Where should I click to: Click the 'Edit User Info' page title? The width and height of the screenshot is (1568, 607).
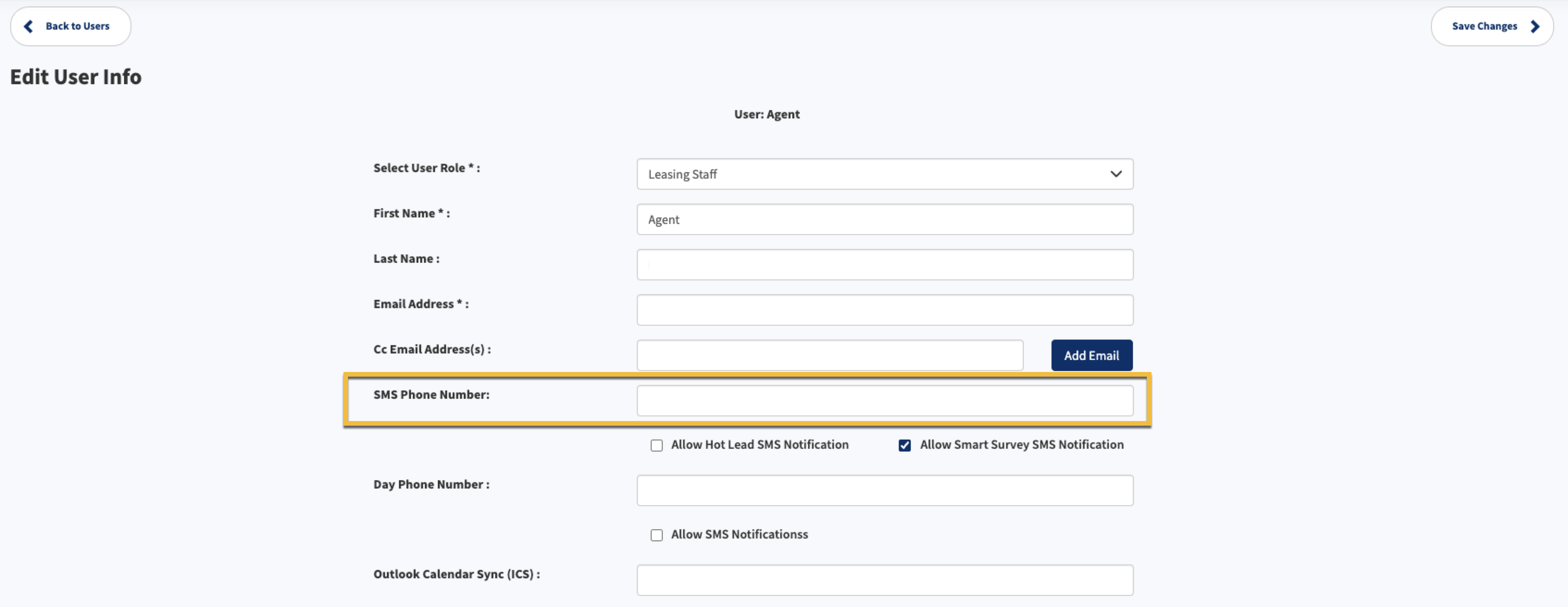tap(75, 77)
